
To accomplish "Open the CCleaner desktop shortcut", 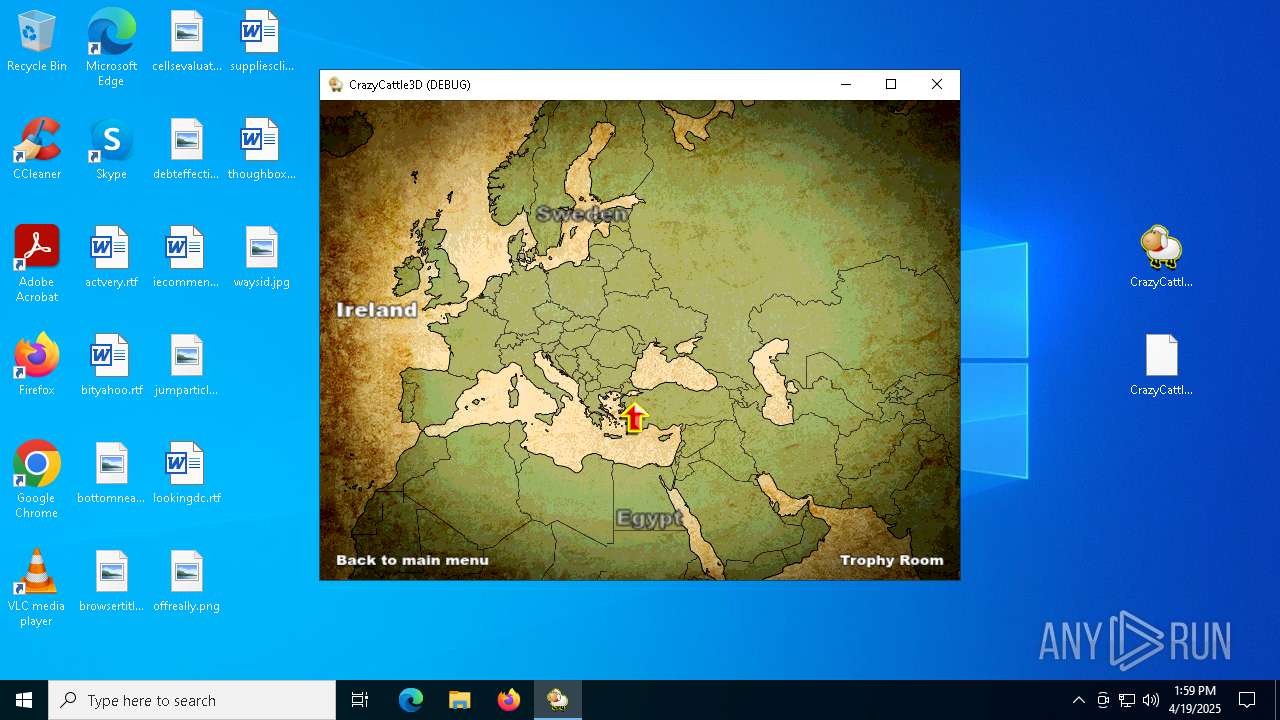I will tap(37, 149).
